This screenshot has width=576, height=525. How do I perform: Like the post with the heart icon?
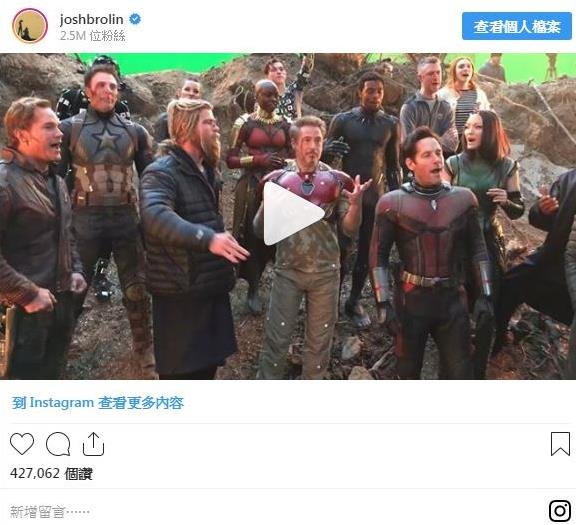click(x=22, y=444)
